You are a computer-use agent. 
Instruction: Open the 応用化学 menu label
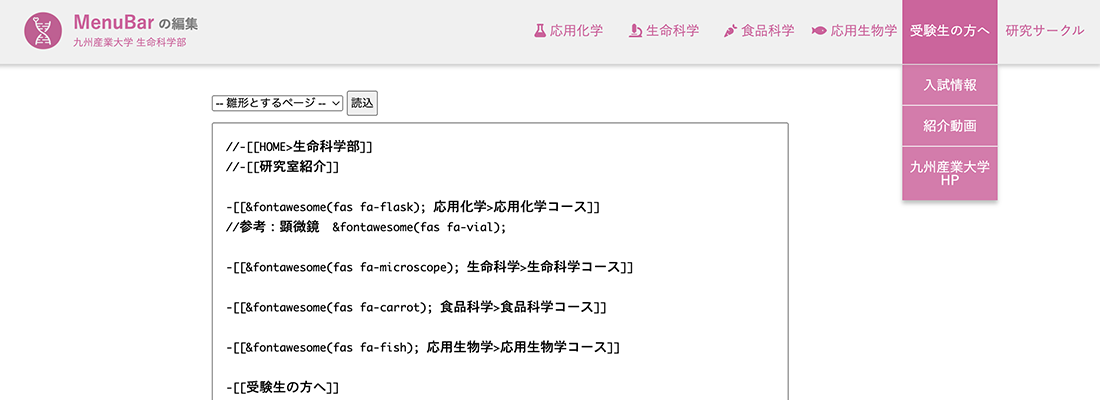[x=577, y=31]
